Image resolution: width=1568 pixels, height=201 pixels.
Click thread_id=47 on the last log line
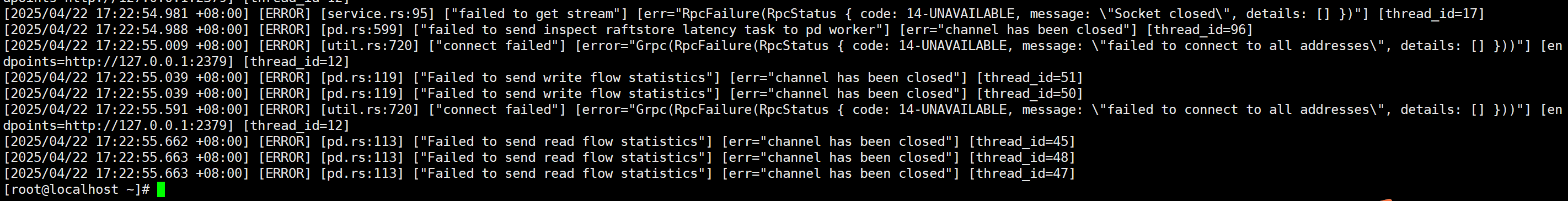coord(1022,173)
